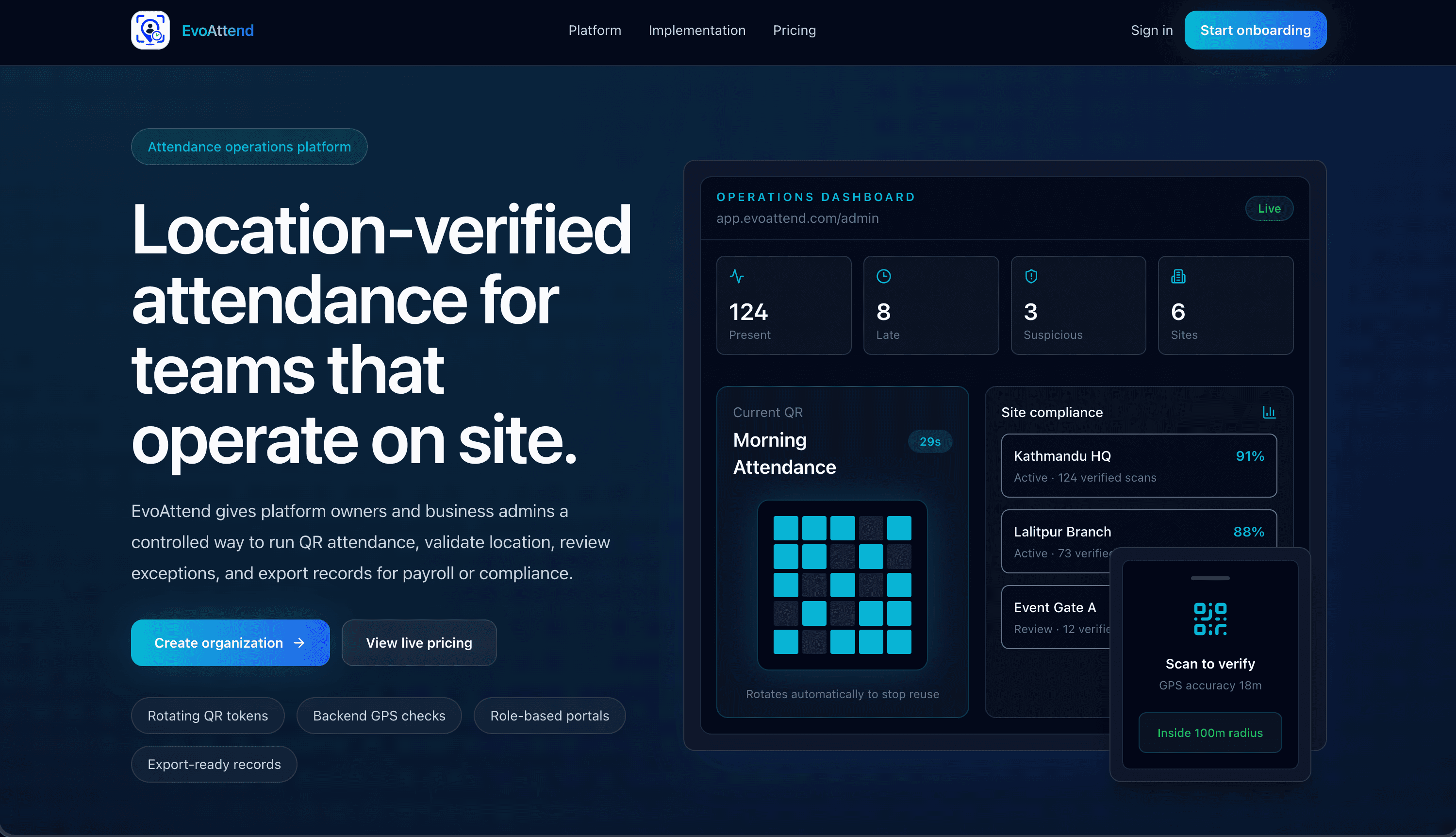The image size is (1456, 837).
Task: Click the 'Scan to verify' text
Action: [1210, 663]
